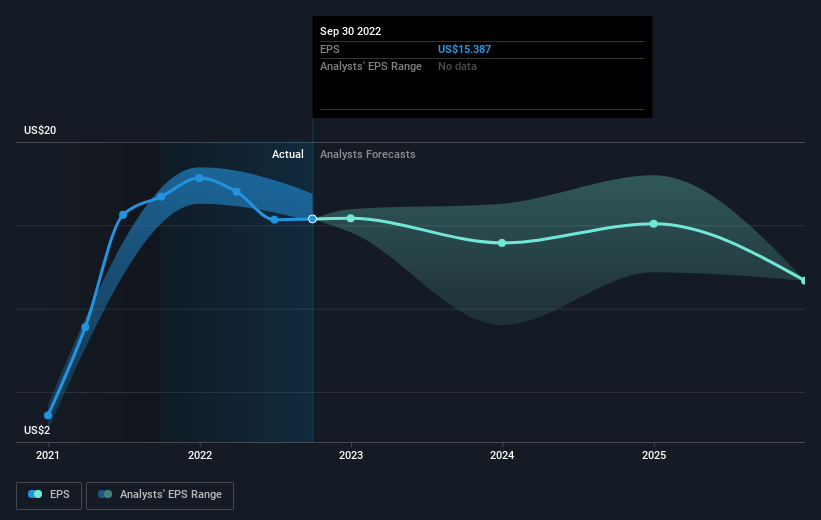Viewport: 821px width, 520px height.
Task: Click the Sep 30 2022 tooltip date
Action: [350, 31]
